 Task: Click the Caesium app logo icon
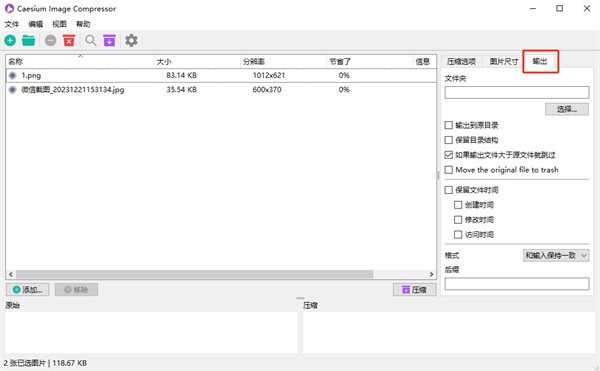(x=9, y=8)
